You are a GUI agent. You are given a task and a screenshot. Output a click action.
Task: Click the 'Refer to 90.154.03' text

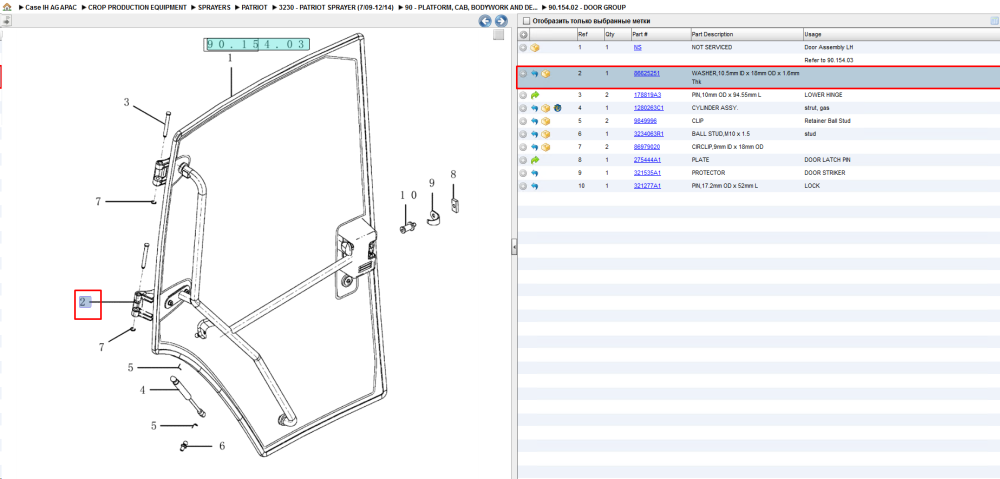tap(829, 60)
